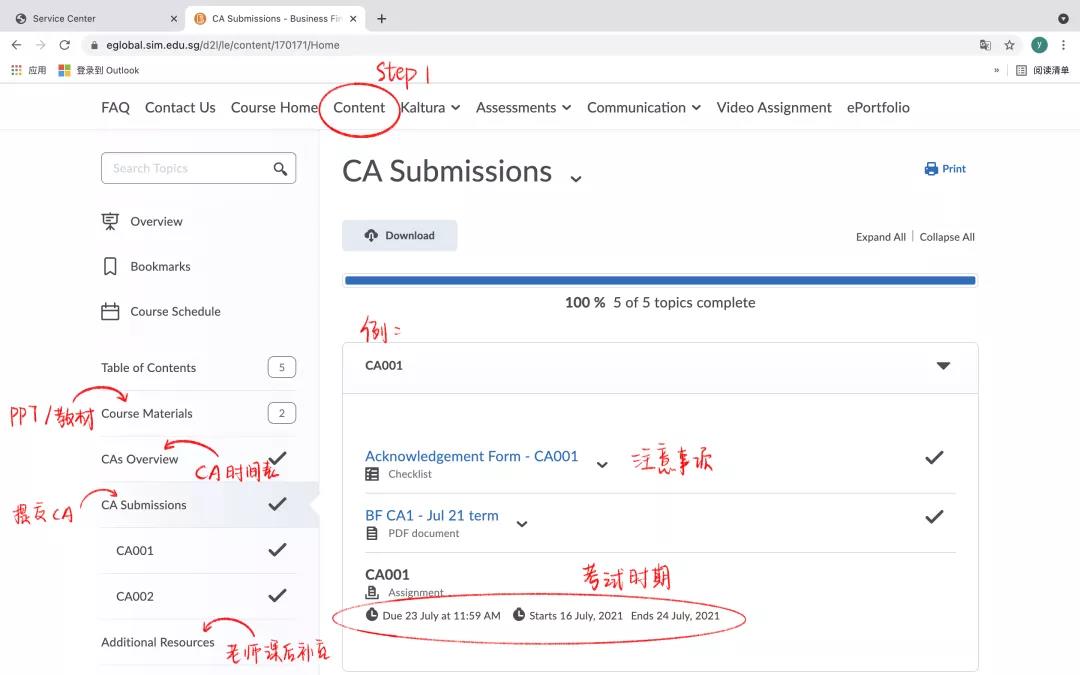This screenshot has height=675, width=1080.
Task: Open Course Schedule calendar item
Action: pyautogui.click(x=175, y=312)
